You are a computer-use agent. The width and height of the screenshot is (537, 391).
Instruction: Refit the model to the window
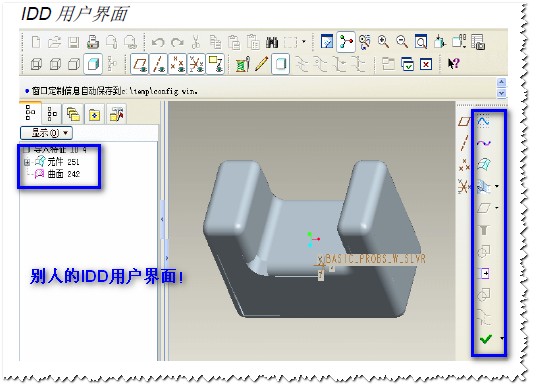point(421,42)
